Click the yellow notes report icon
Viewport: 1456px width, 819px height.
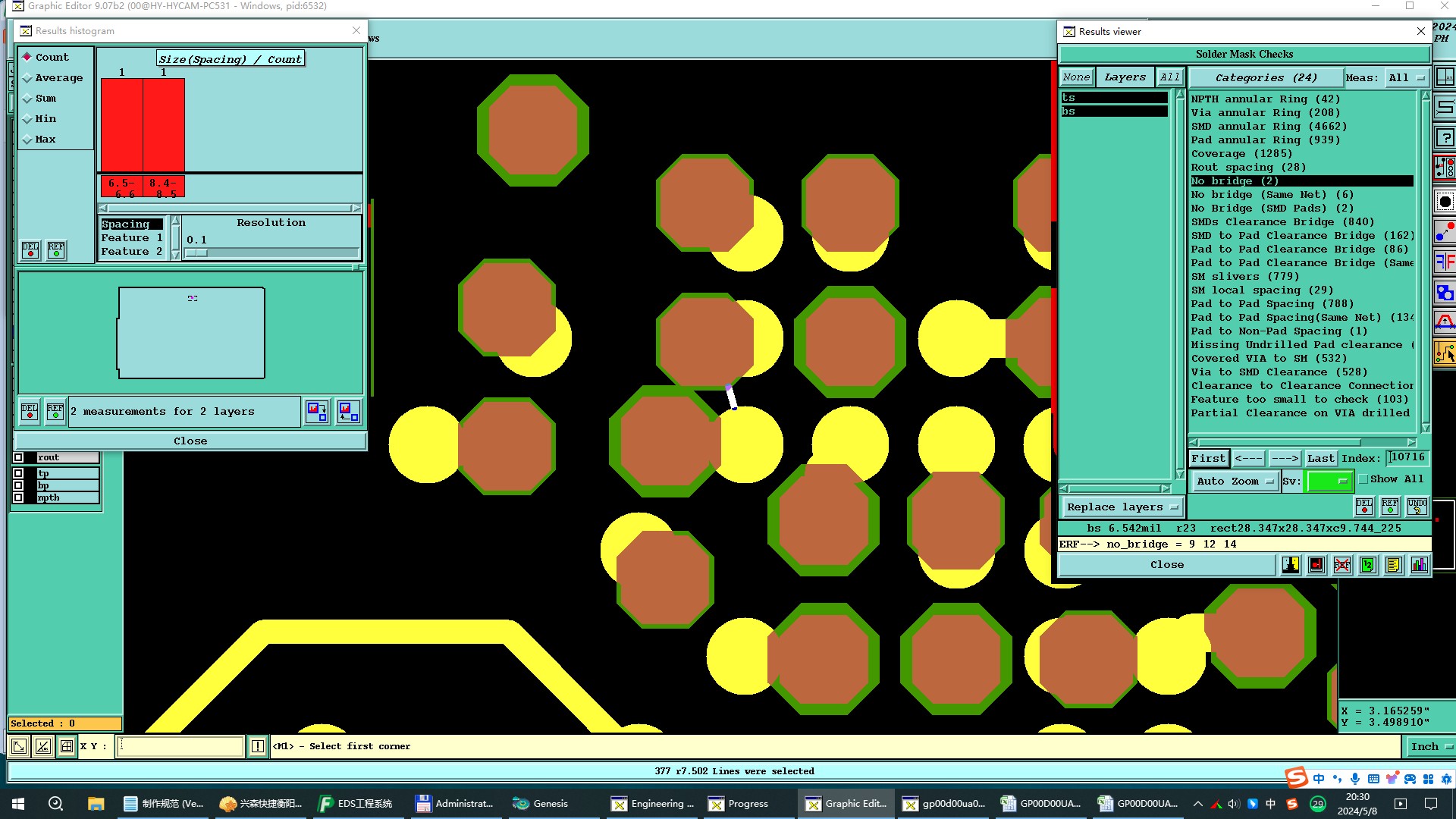click(x=1393, y=565)
